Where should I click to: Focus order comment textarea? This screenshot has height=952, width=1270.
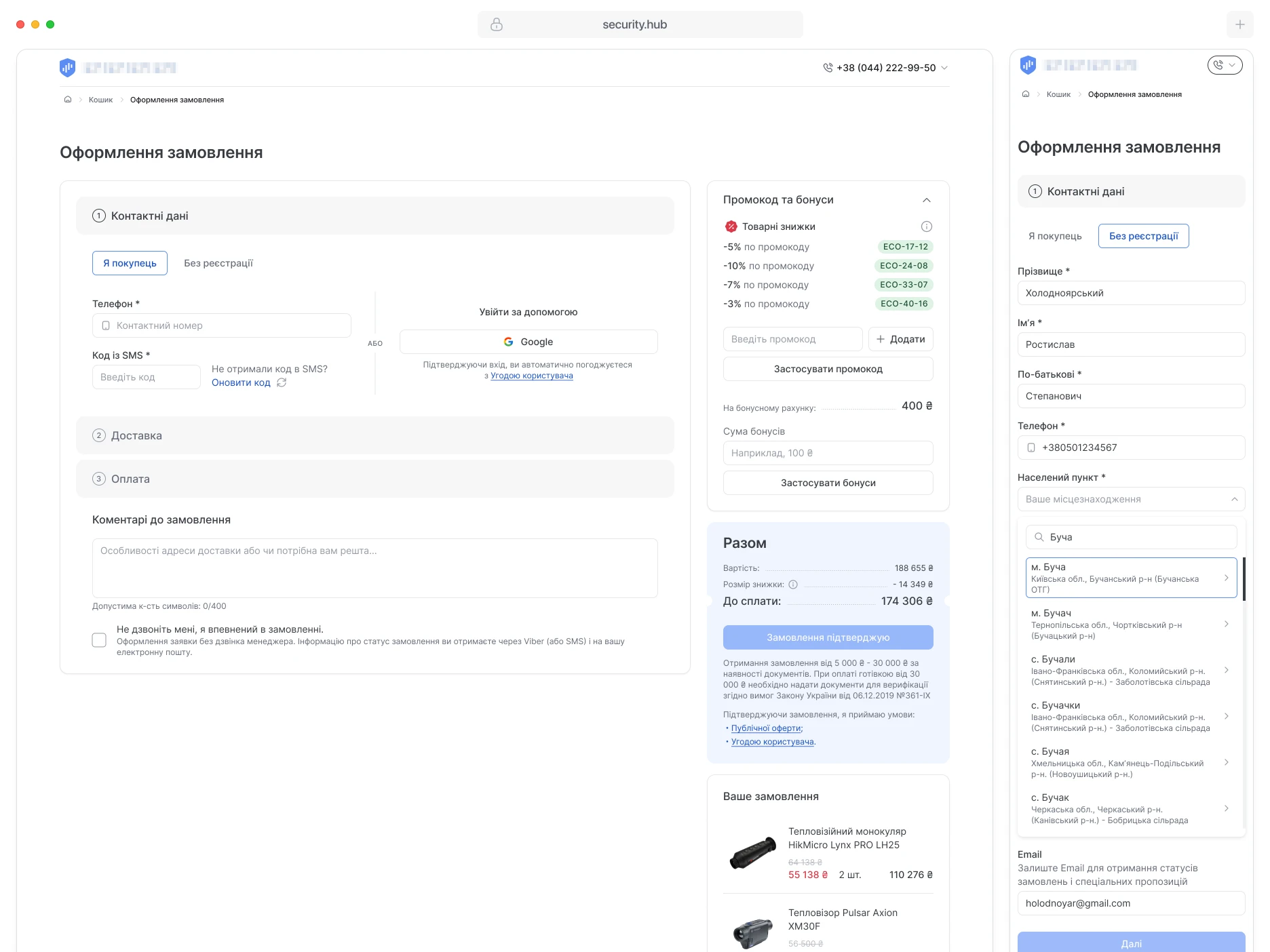coord(375,568)
